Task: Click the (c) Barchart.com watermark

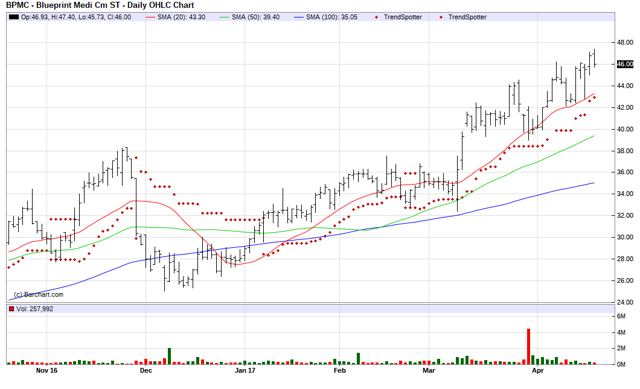Action: [38, 294]
